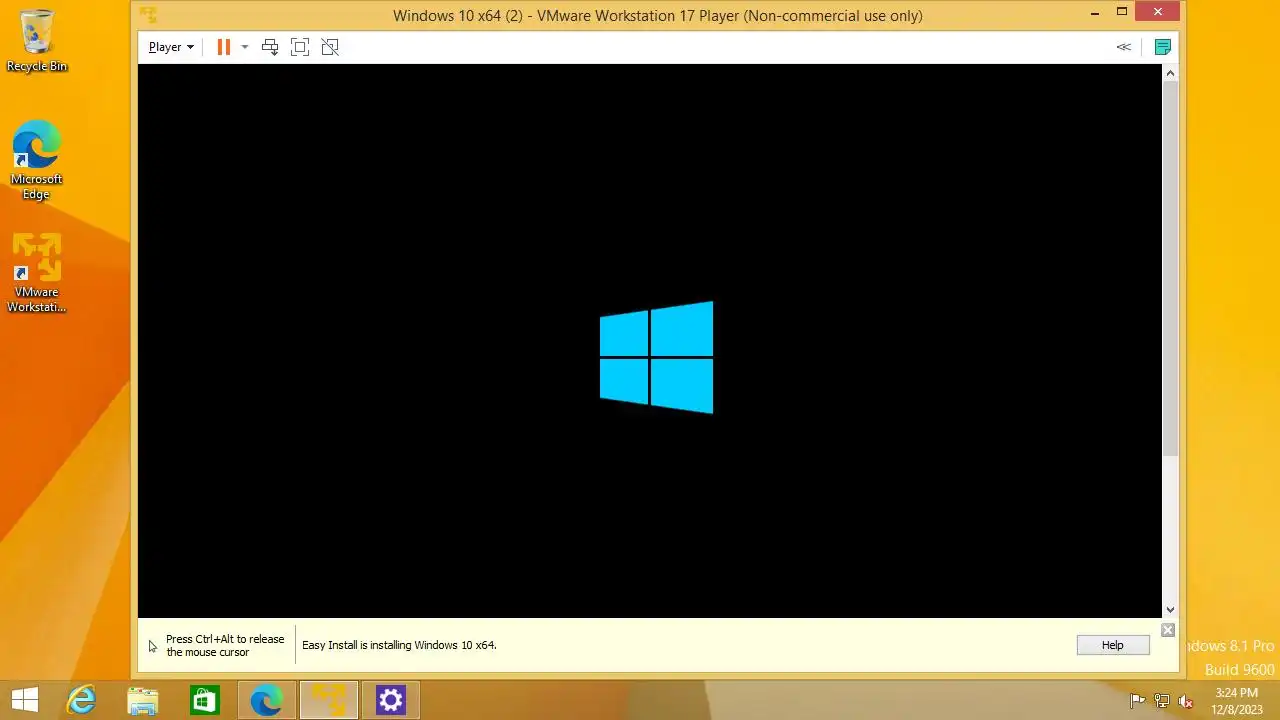The height and width of the screenshot is (720, 1280).
Task: Pause the virtual machine with the orange icon
Action: (x=223, y=47)
